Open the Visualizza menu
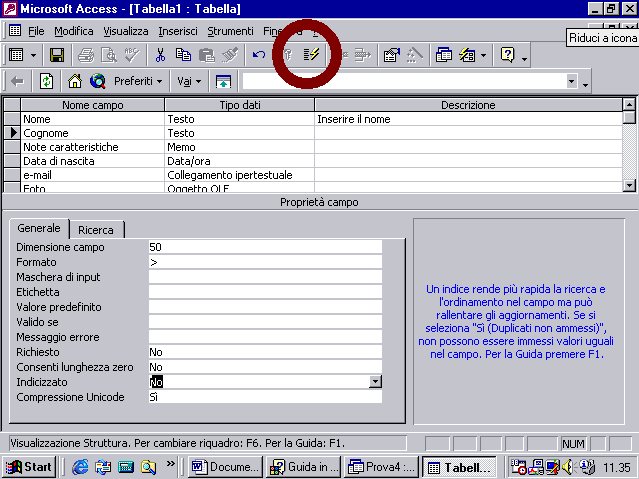639x479 pixels. (x=126, y=31)
